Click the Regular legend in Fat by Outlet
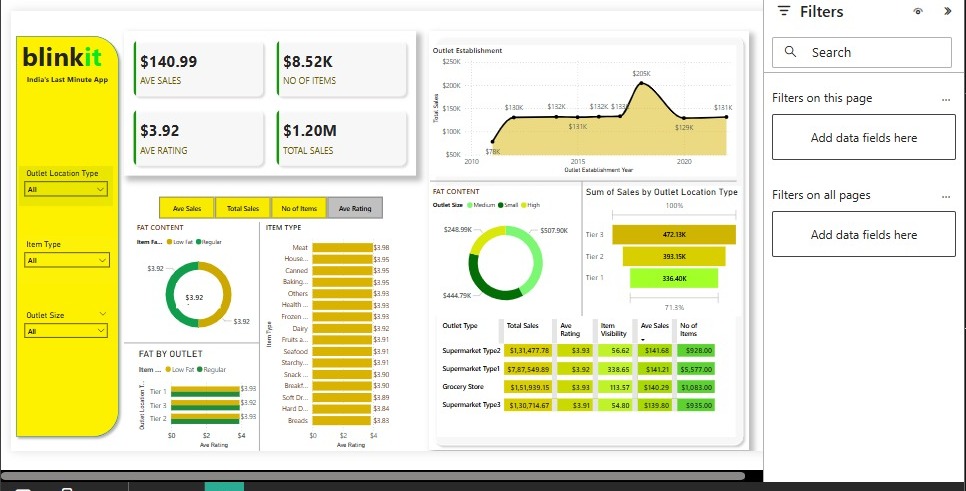The image size is (966, 491). click(x=211, y=370)
